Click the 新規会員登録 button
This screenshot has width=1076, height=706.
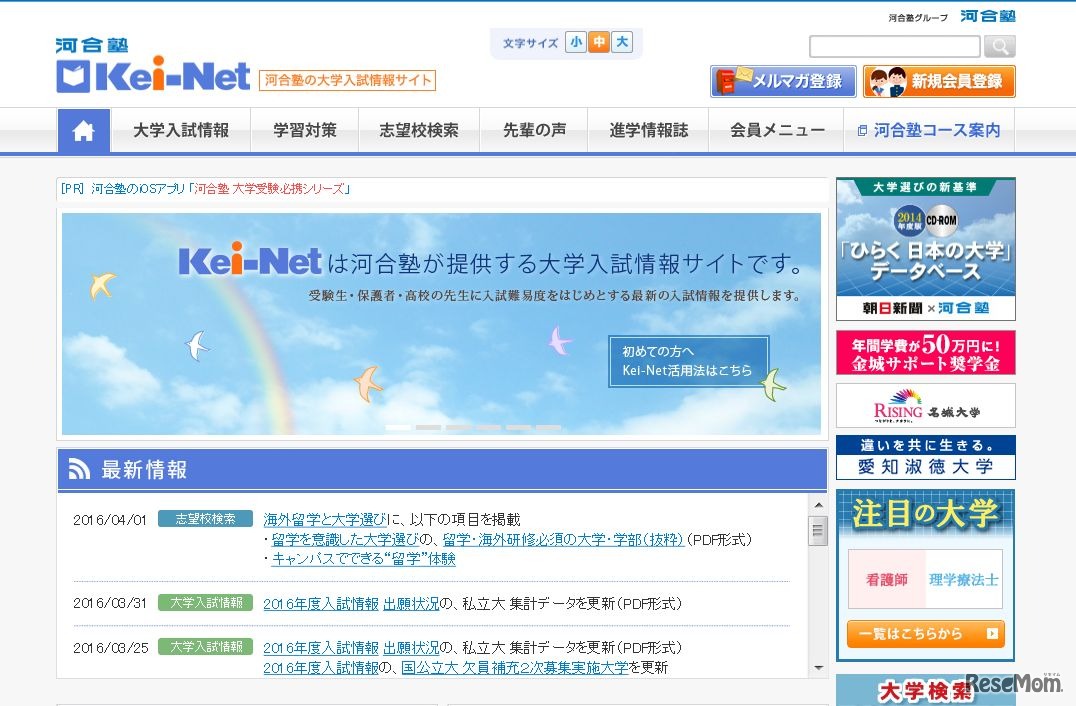(x=939, y=81)
